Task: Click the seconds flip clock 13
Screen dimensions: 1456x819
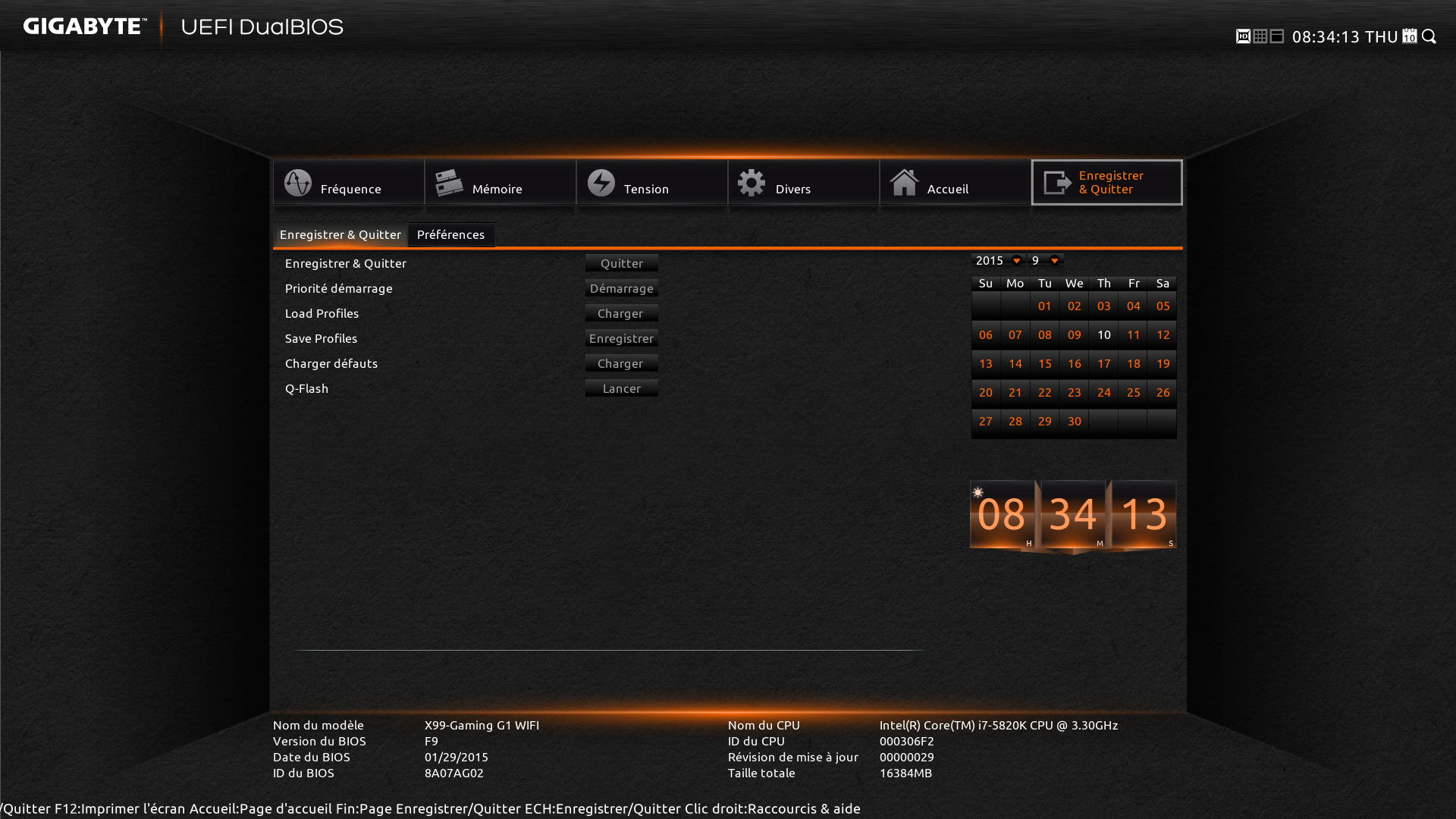Action: click(1144, 514)
